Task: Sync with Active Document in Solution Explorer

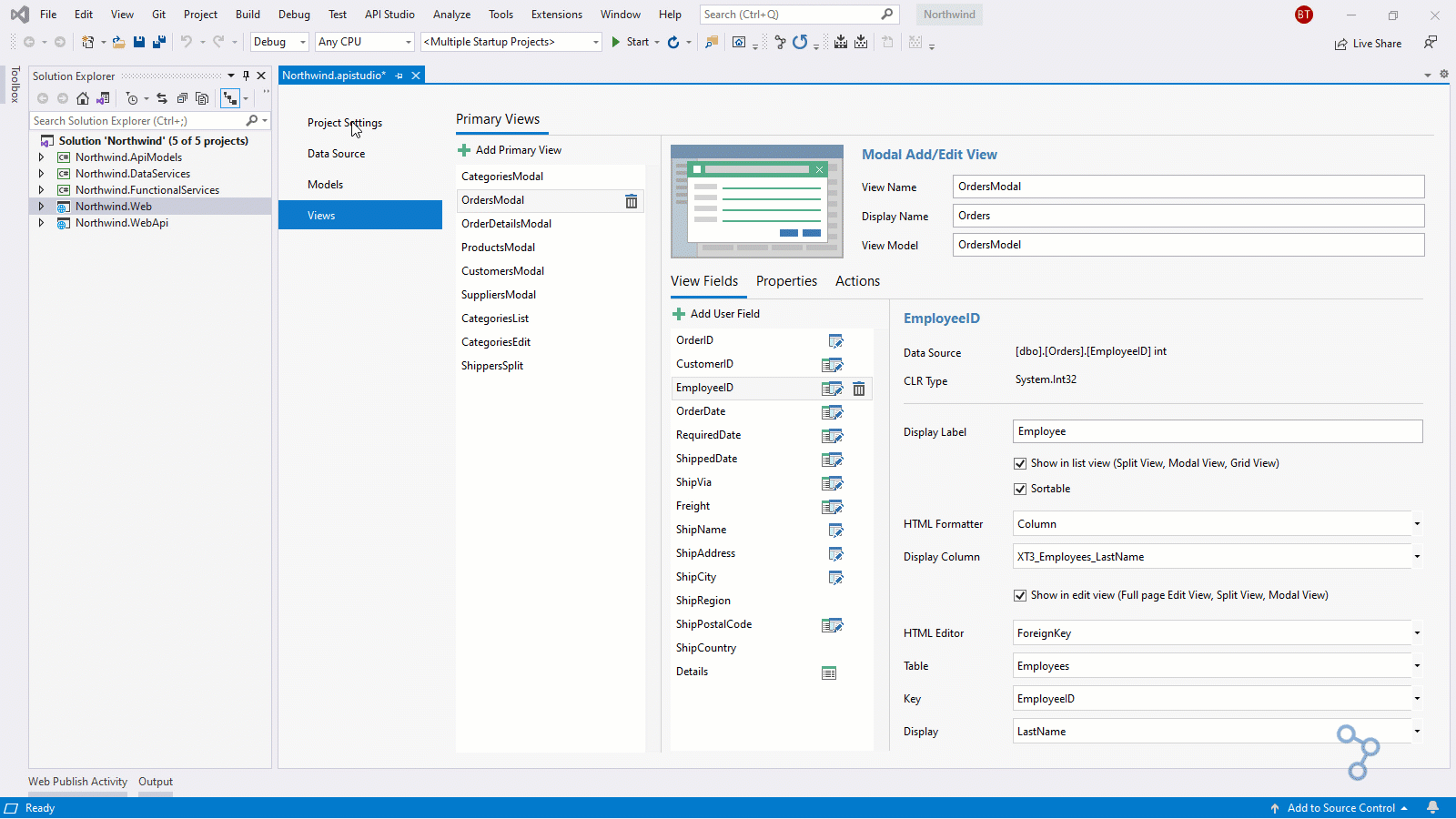Action: pos(162,98)
